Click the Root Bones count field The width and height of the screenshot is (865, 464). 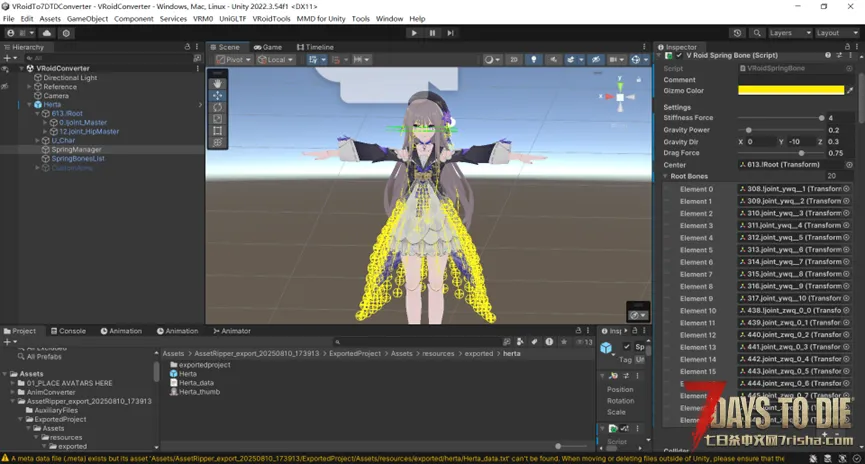coord(839,176)
